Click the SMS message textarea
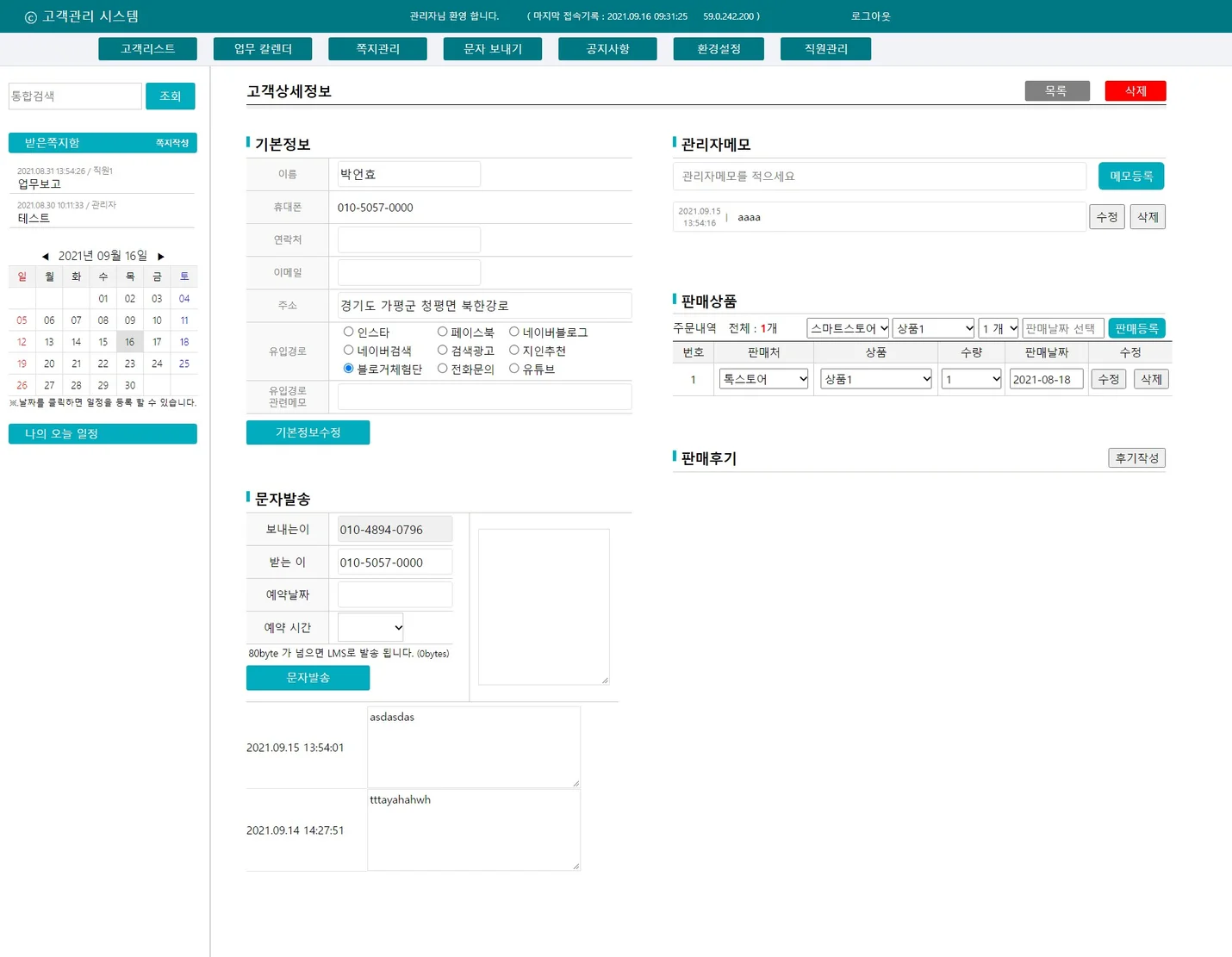 click(x=544, y=606)
